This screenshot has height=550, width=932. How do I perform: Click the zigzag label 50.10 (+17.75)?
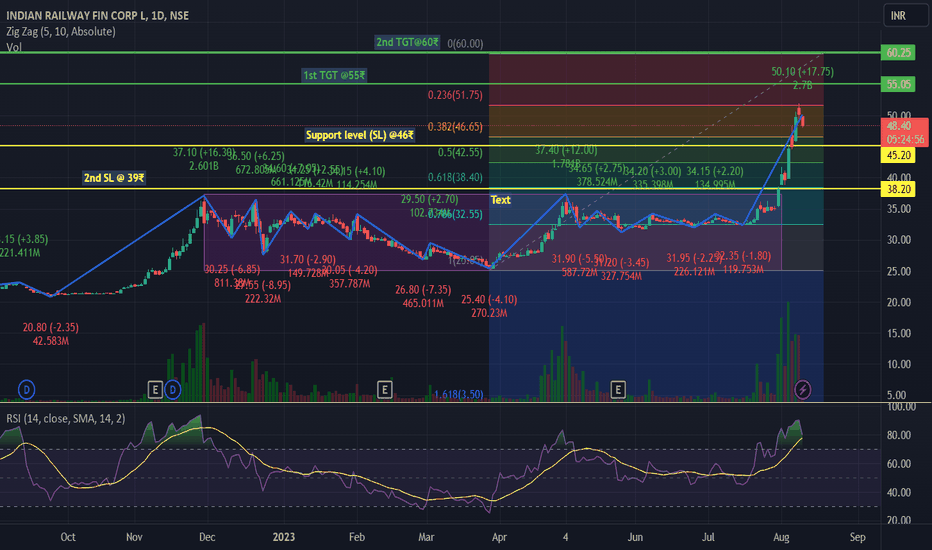coord(802,72)
